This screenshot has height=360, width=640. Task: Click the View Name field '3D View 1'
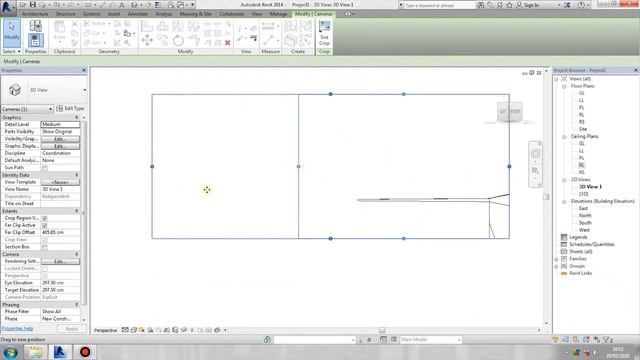pyautogui.click(x=60, y=189)
